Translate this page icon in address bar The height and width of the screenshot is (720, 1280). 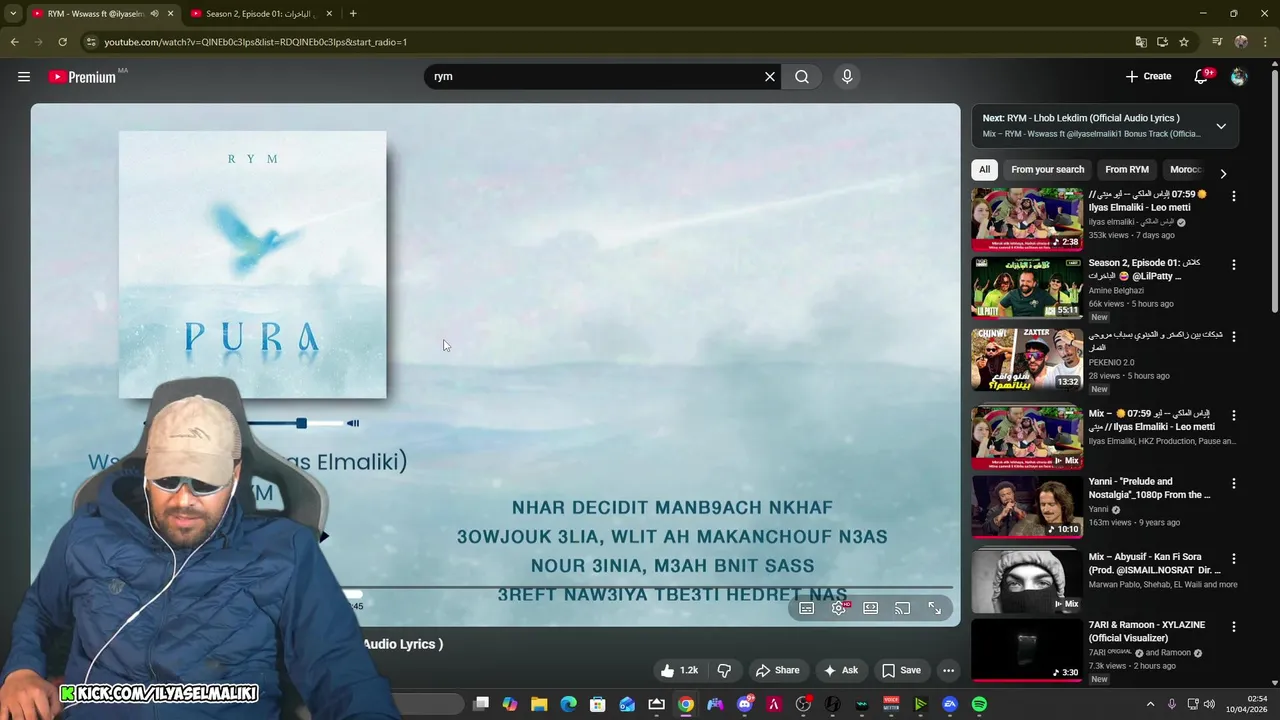pos(1141,42)
